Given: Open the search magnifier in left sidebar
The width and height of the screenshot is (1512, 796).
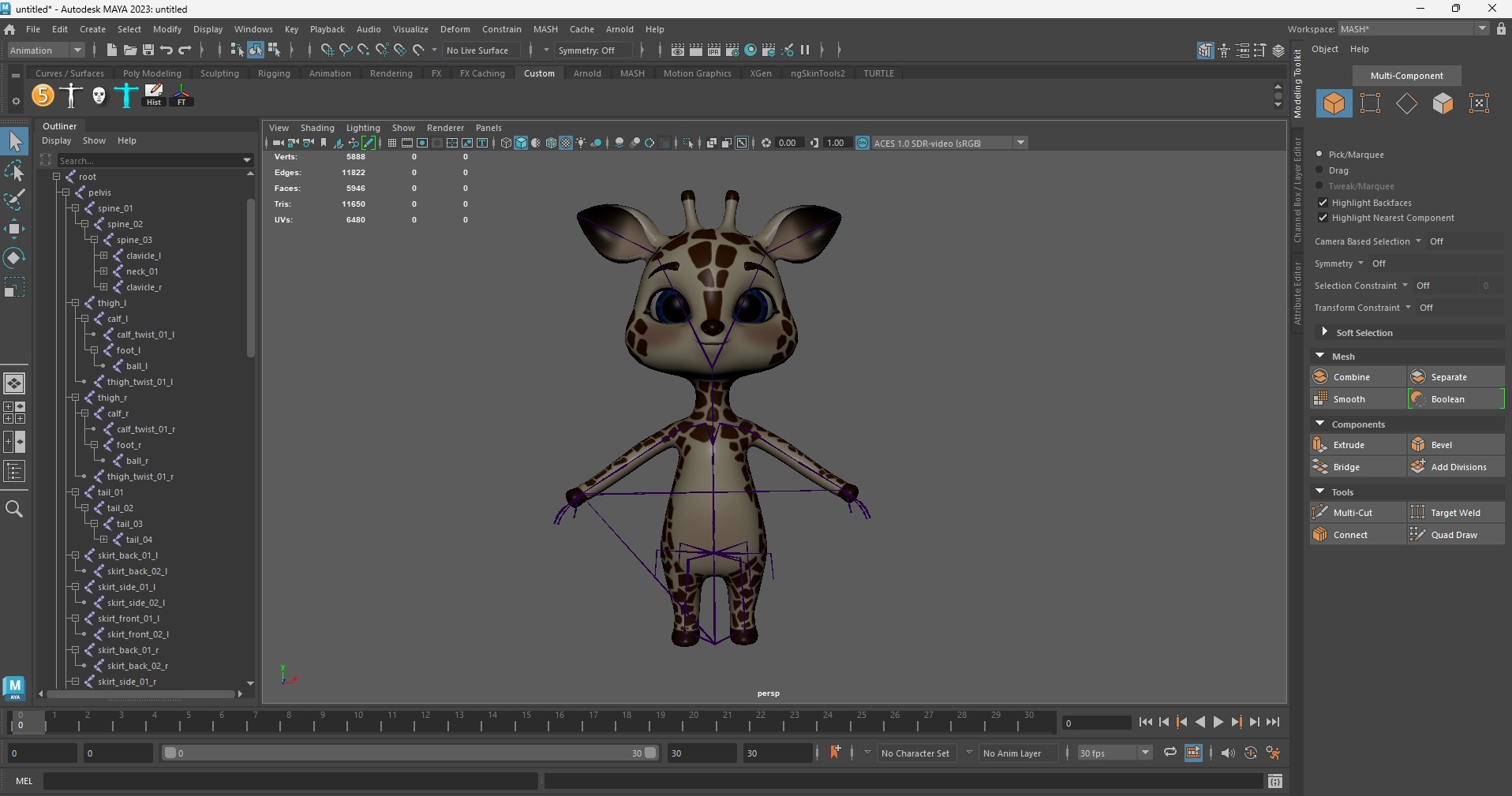Looking at the screenshot, I should [14, 510].
